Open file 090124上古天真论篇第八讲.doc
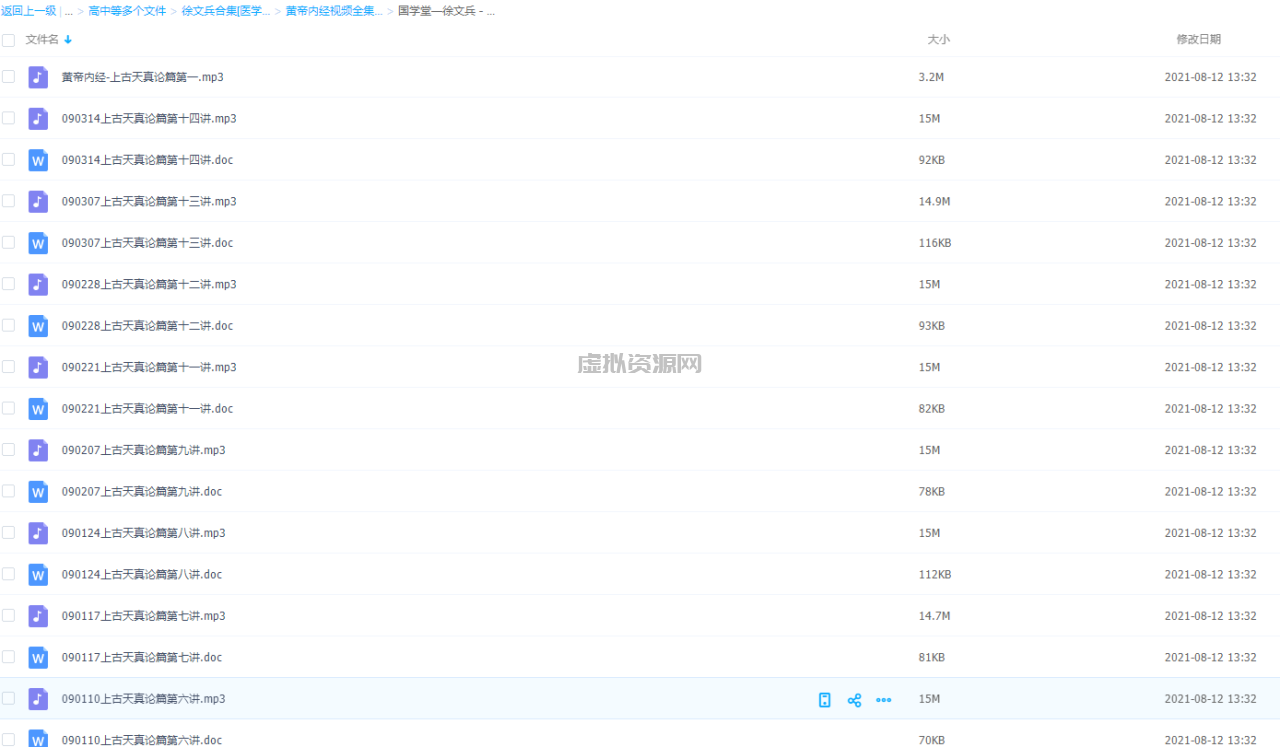 tap(142, 575)
